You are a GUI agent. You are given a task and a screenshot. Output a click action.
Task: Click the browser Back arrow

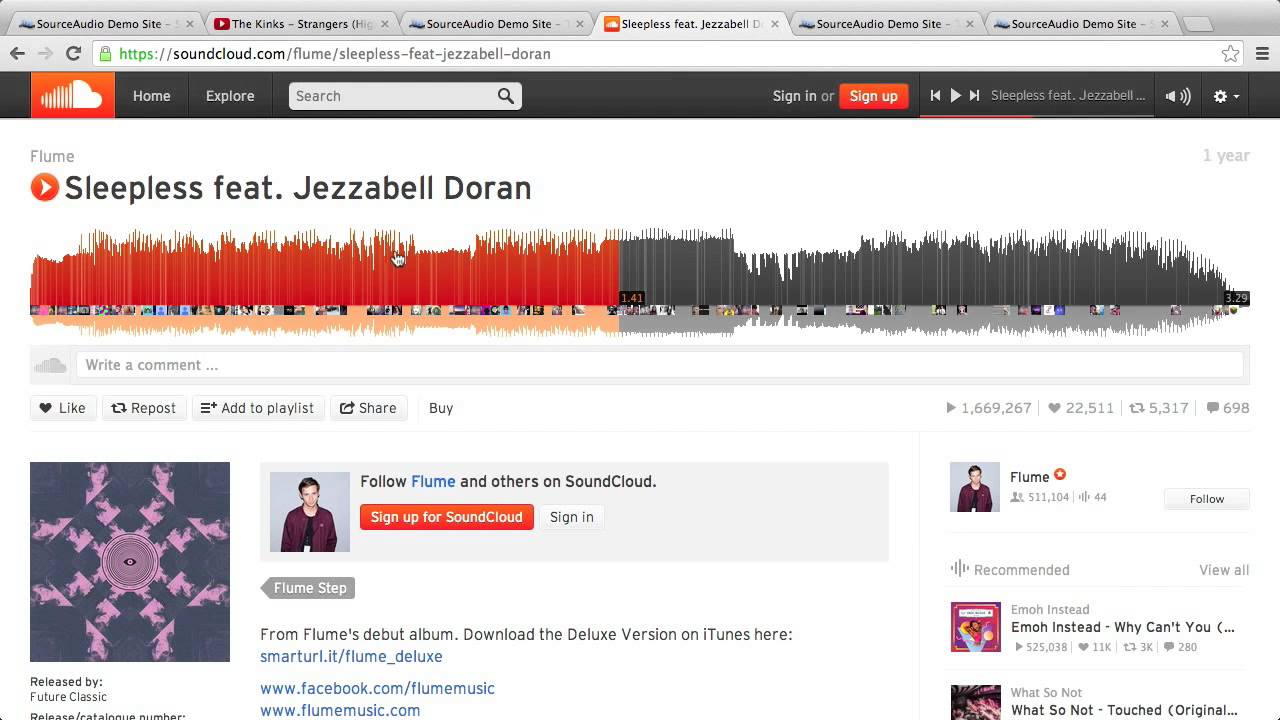click(17, 54)
